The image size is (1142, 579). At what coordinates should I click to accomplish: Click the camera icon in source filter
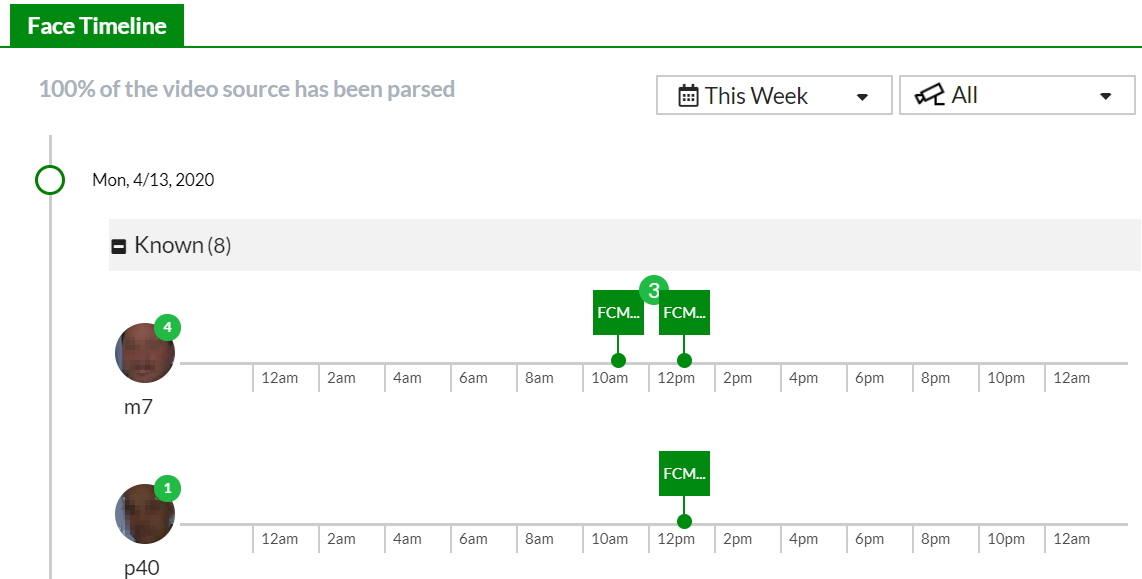pyautogui.click(x=930, y=96)
